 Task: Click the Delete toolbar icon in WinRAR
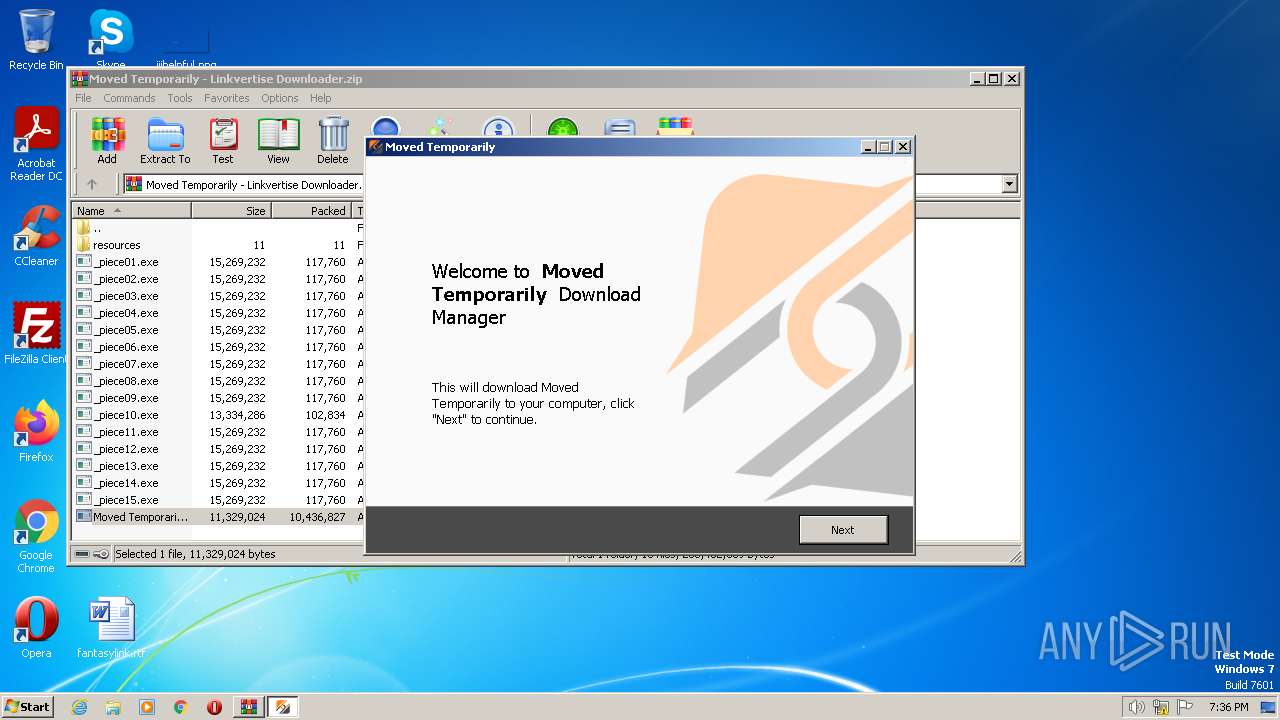tap(333, 141)
